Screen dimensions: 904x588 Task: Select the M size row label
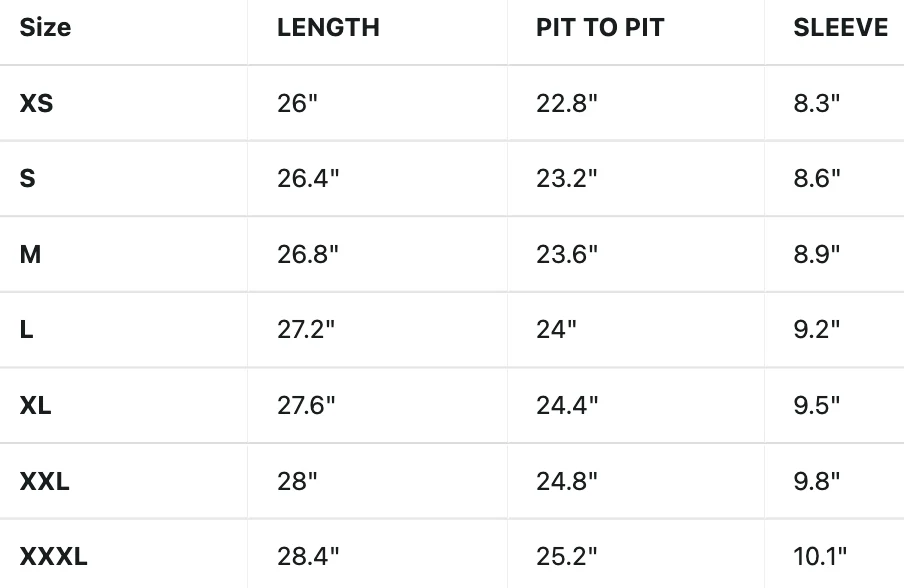coord(31,254)
